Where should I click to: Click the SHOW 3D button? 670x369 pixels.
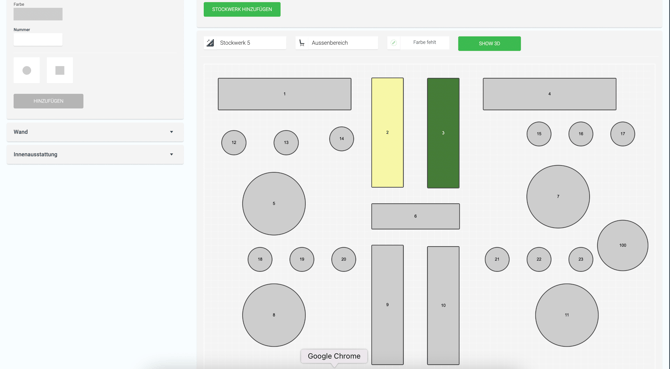tap(489, 44)
